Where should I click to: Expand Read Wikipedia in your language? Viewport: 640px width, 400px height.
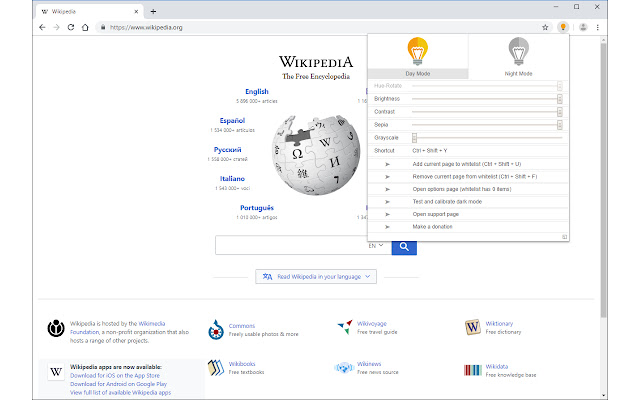click(316, 276)
